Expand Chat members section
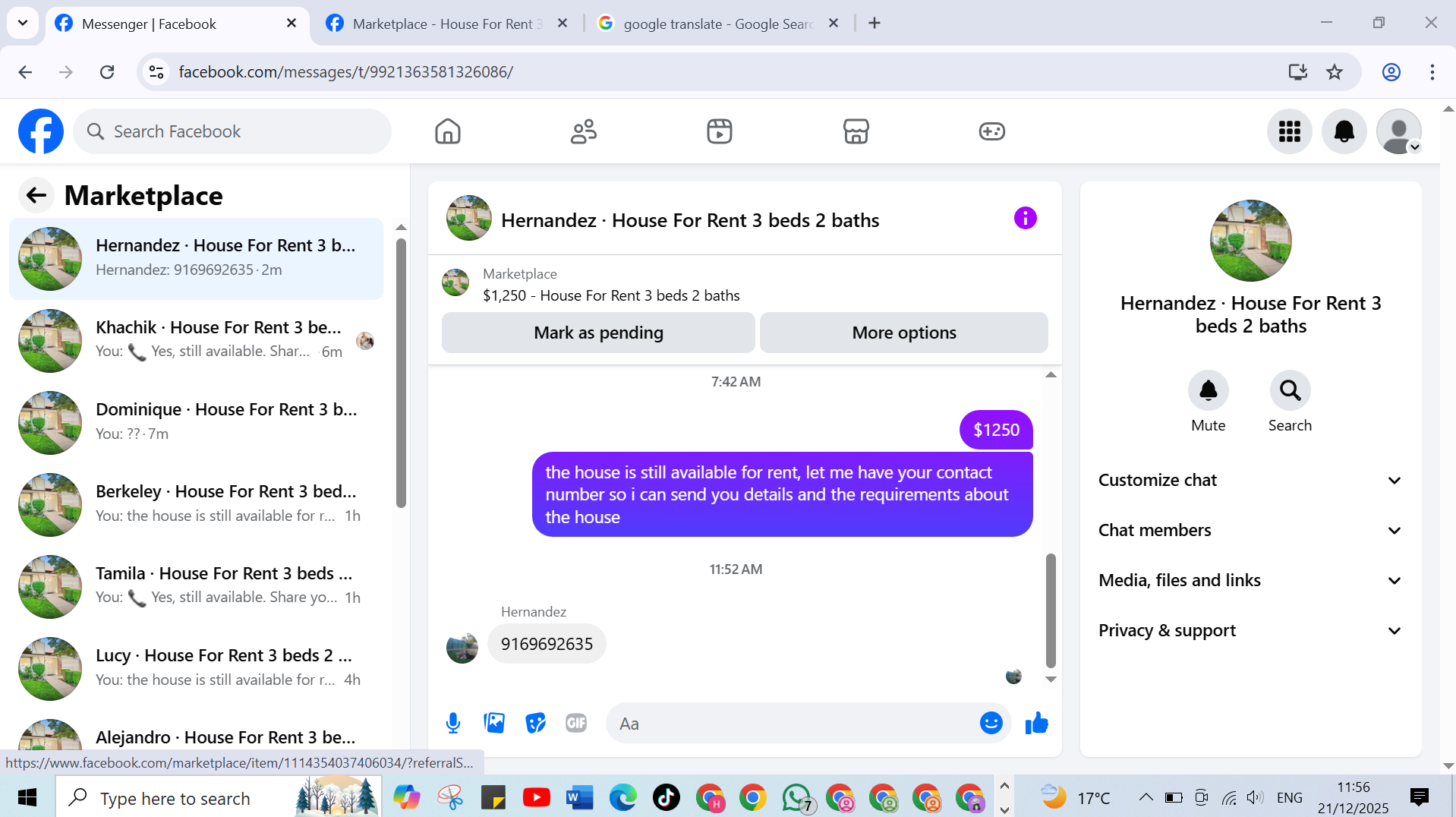Image resolution: width=1456 pixels, height=817 pixels. coord(1250,530)
